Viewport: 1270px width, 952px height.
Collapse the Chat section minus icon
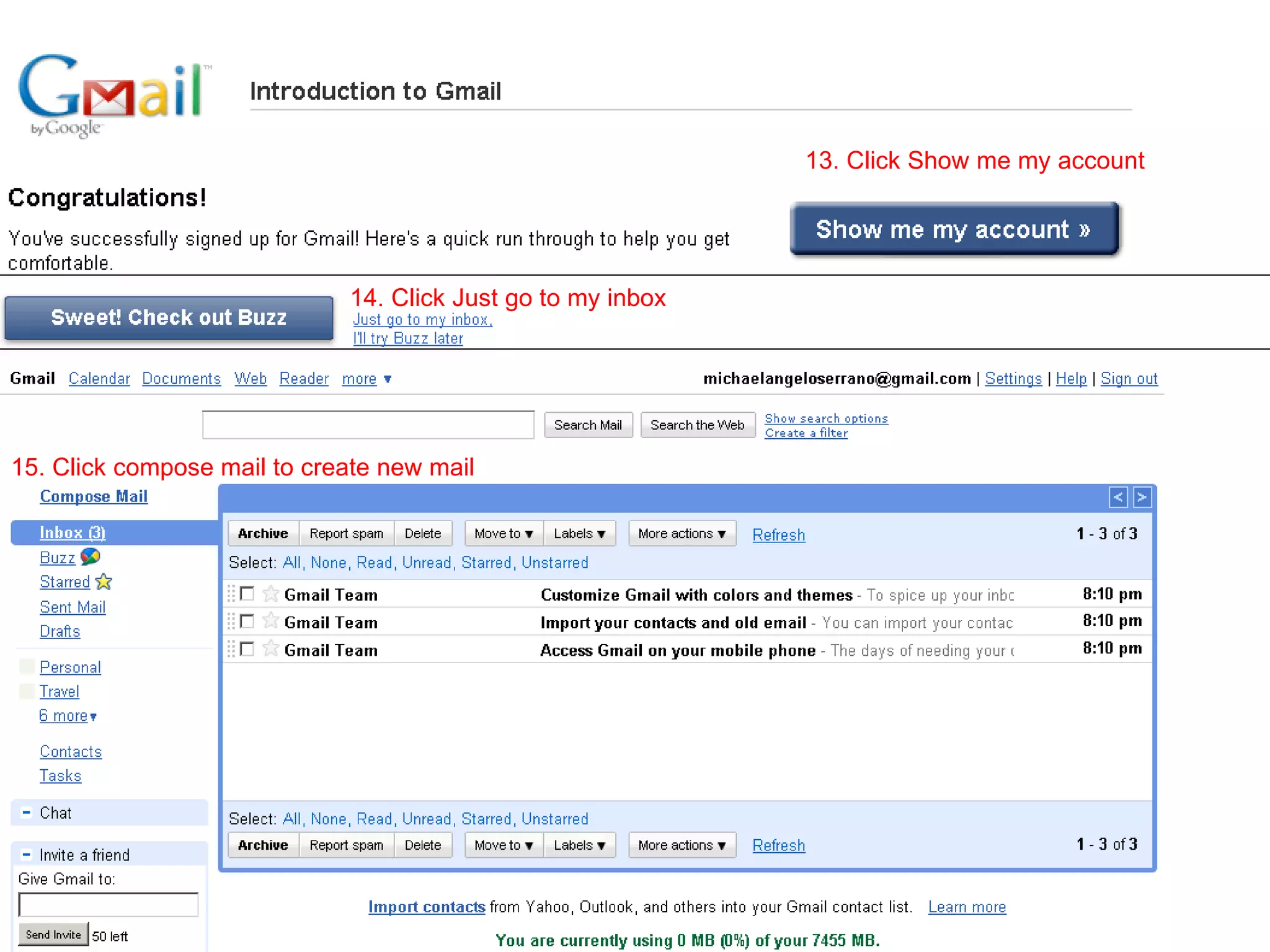click(x=27, y=812)
